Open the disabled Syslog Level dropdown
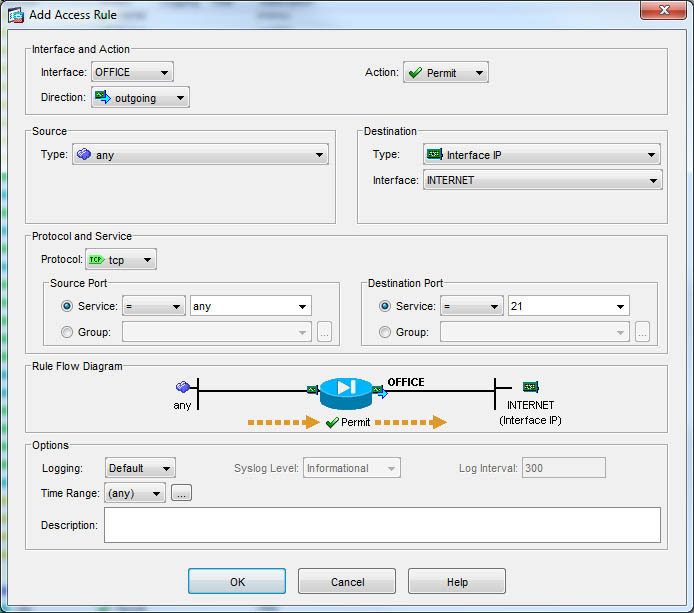Screen dimensions: 694x613 pyautogui.click(x=352, y=468)
